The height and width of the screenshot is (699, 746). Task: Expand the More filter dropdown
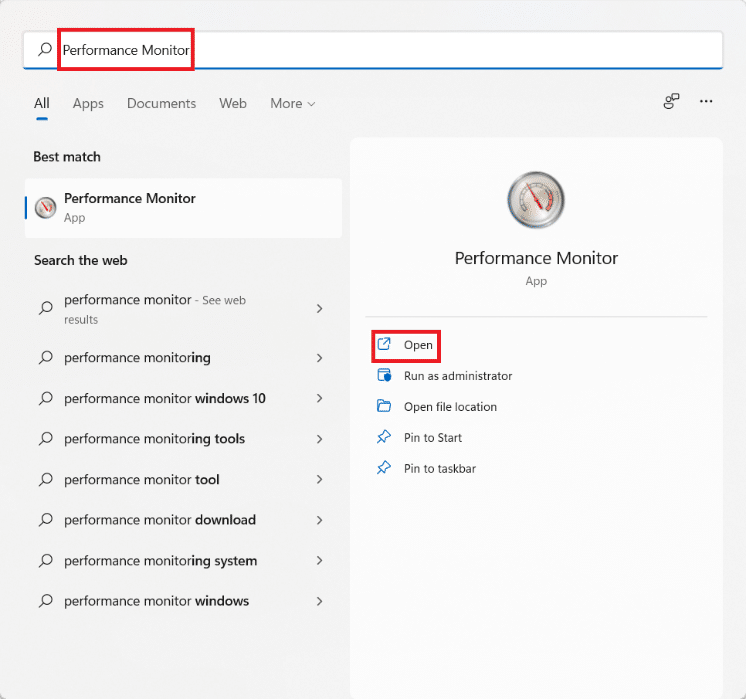pyautogui.click(x=292, y=104)
